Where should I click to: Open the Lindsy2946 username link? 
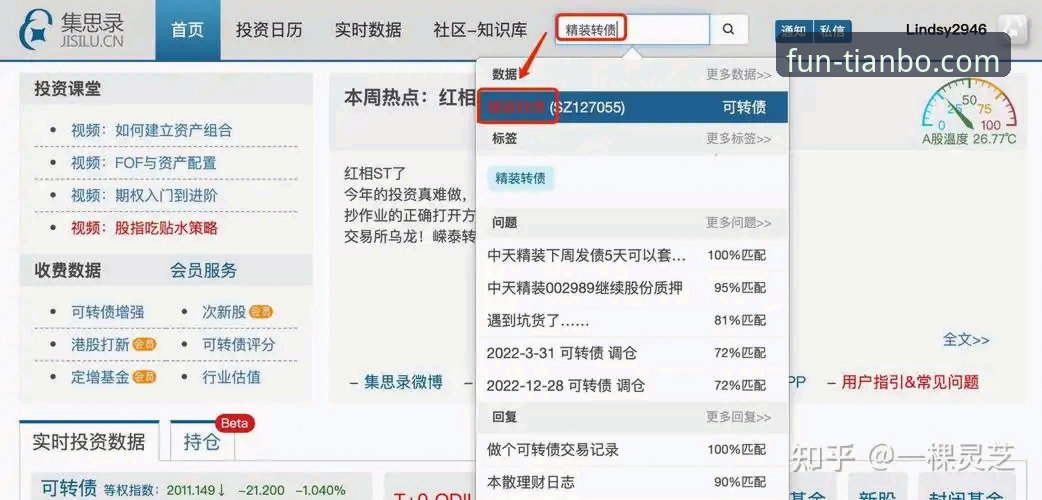click(x=946, y=29)
